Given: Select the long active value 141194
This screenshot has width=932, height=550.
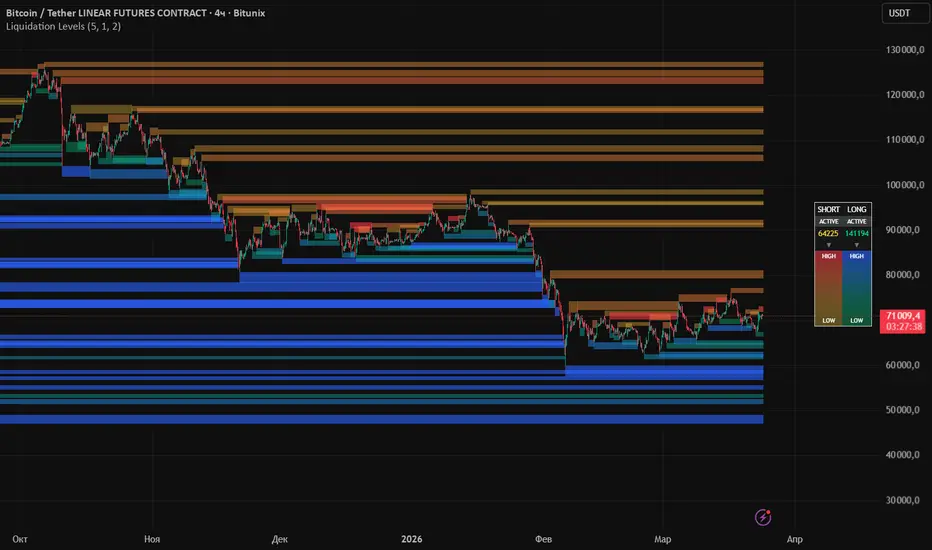Looking at the screenshot, I should tap(857, 234).
